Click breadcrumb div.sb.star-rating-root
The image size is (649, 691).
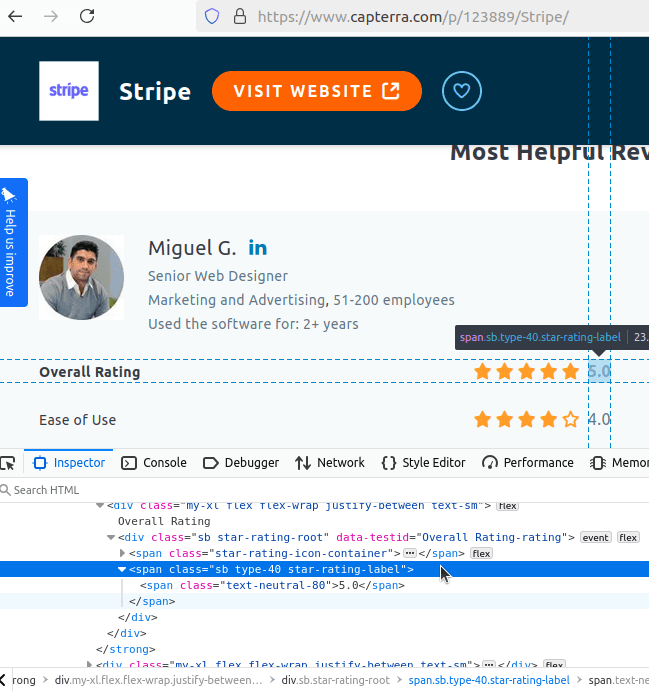335,680
